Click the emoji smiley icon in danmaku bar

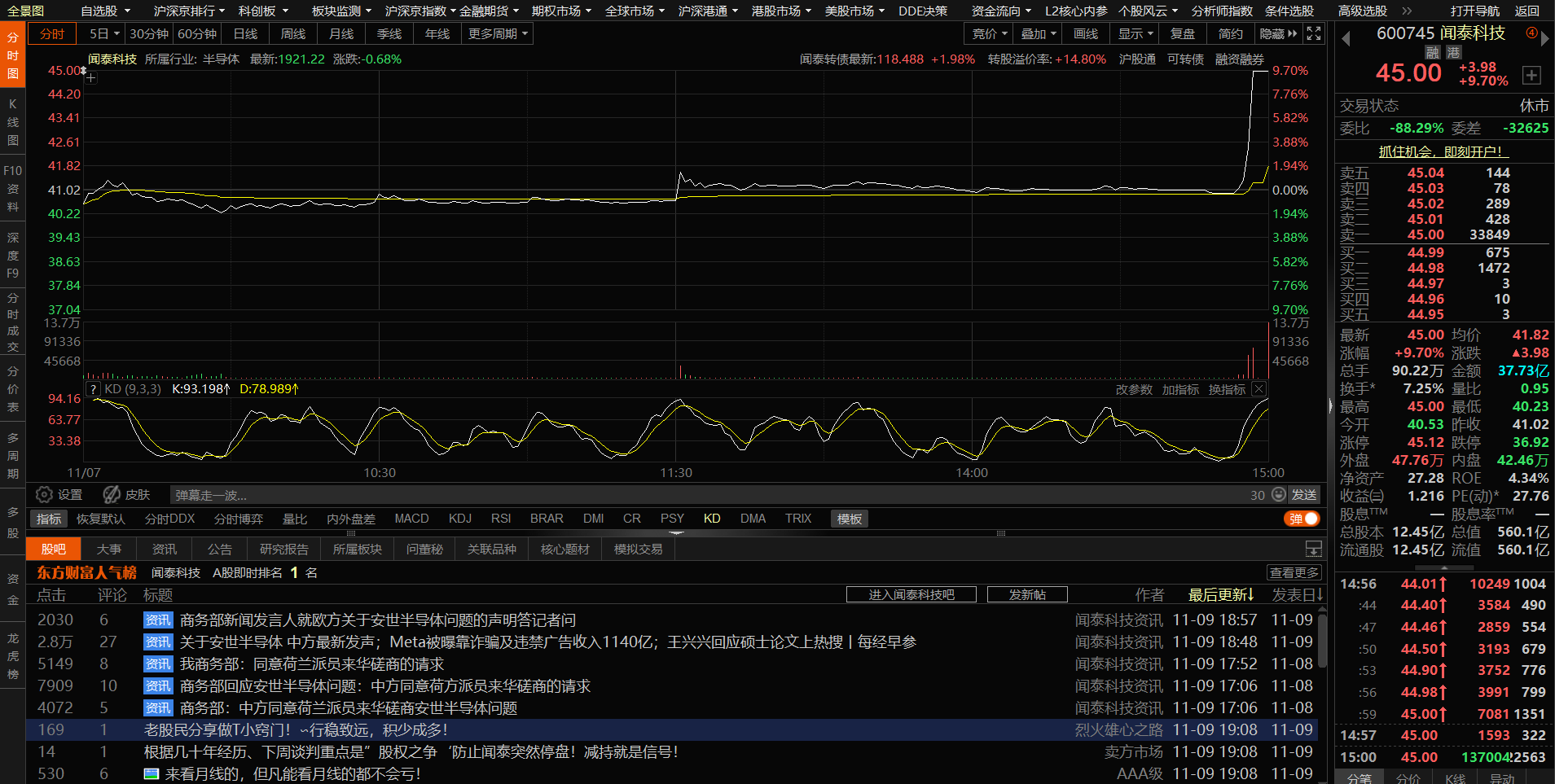coord(1278,495)
